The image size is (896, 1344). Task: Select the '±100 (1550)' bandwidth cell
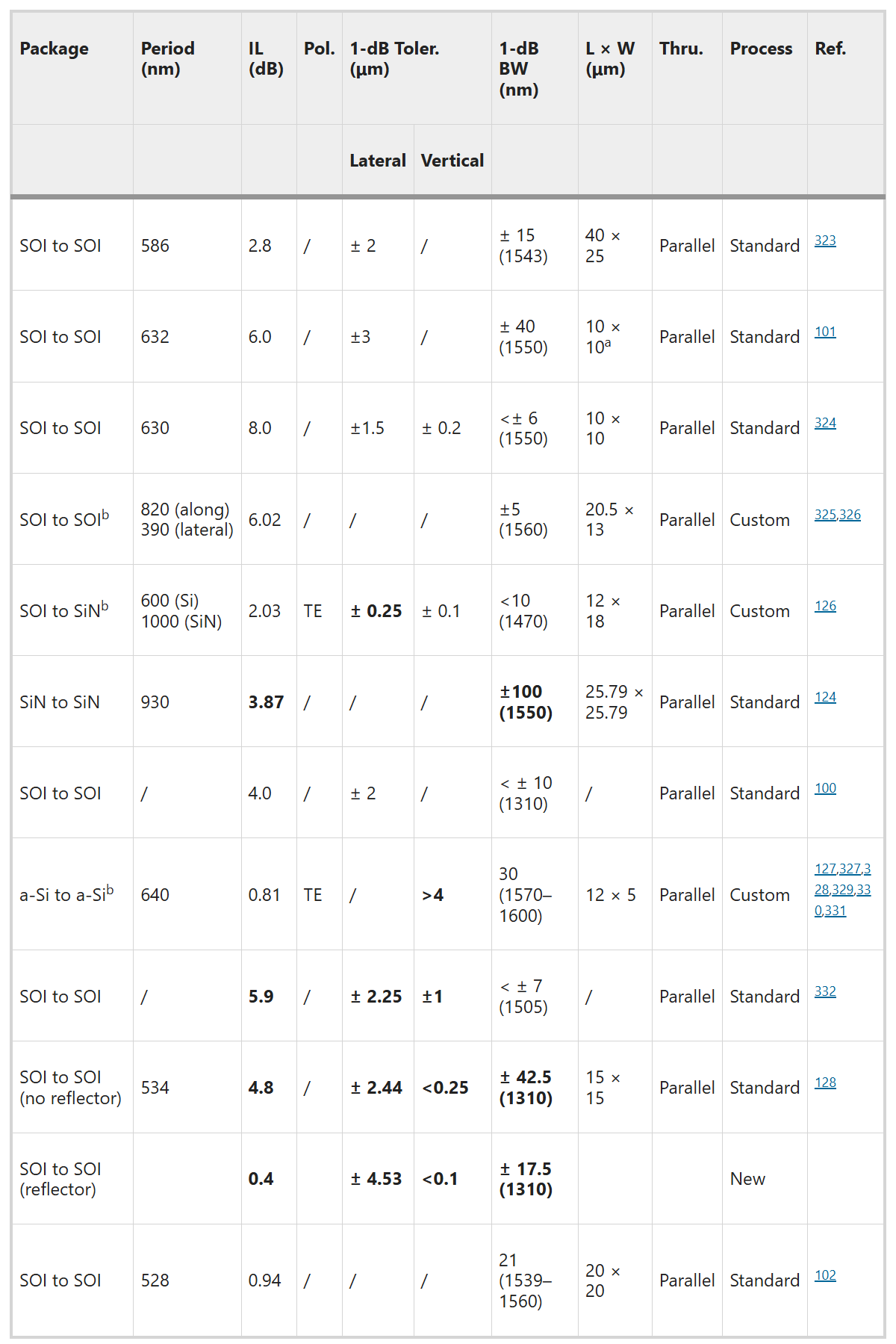tap(526, 702)
